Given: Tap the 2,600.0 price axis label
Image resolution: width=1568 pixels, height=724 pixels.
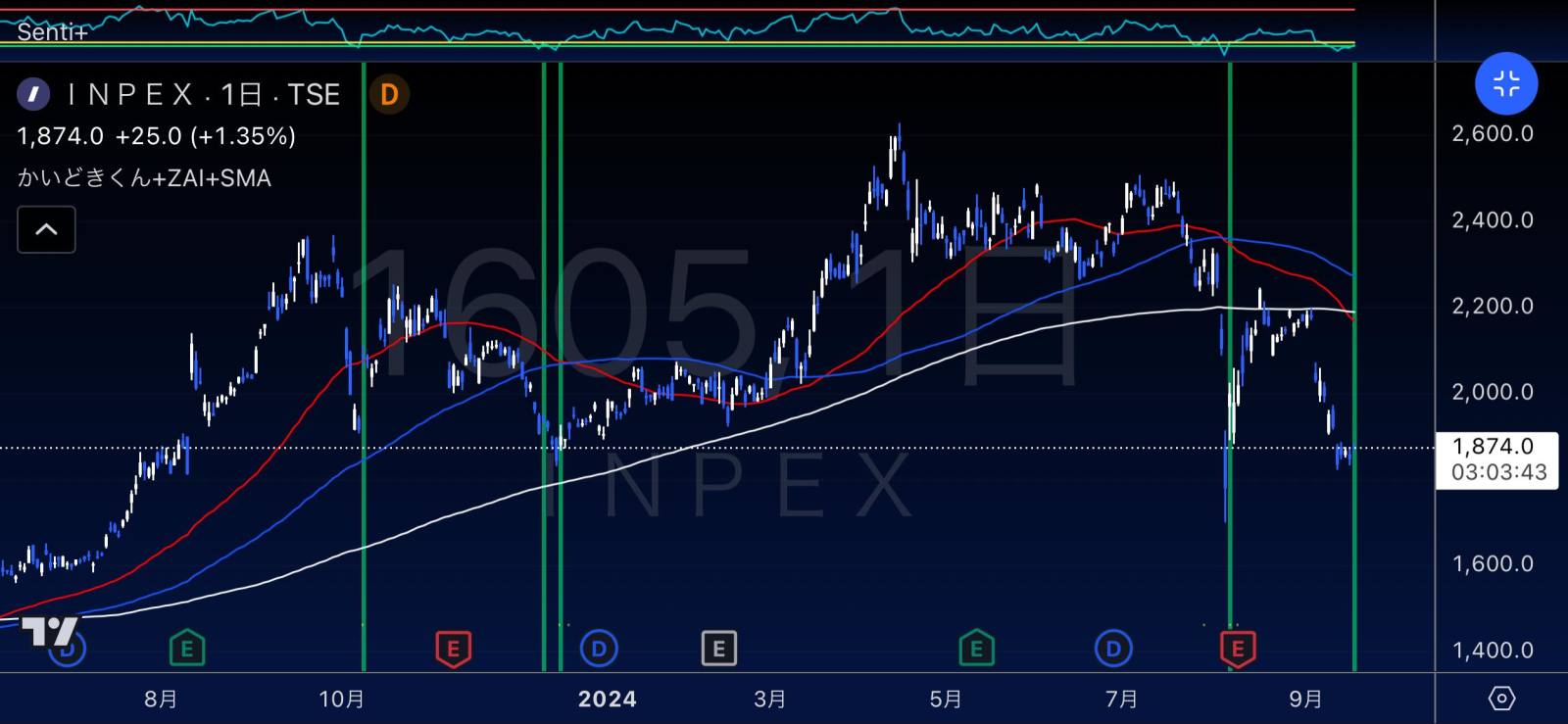Looking at the screenshot, I should pos(1493,134).
